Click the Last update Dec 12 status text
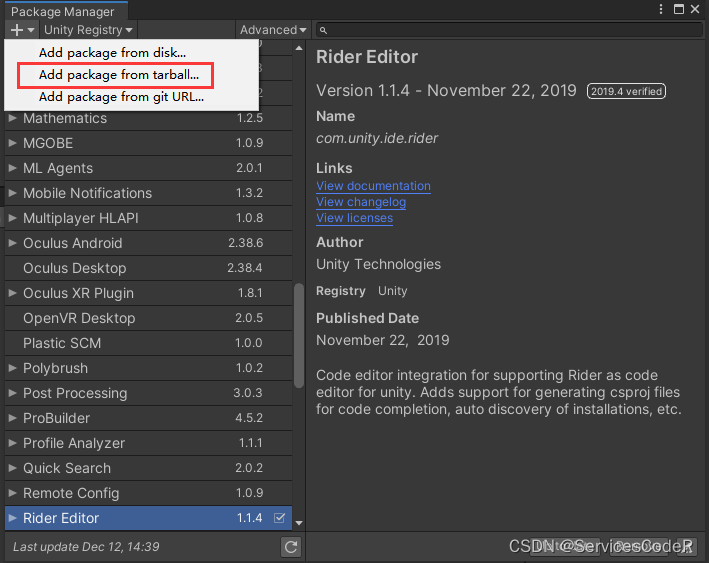Viewport: 709px width, 563px height. pos(86,547)
